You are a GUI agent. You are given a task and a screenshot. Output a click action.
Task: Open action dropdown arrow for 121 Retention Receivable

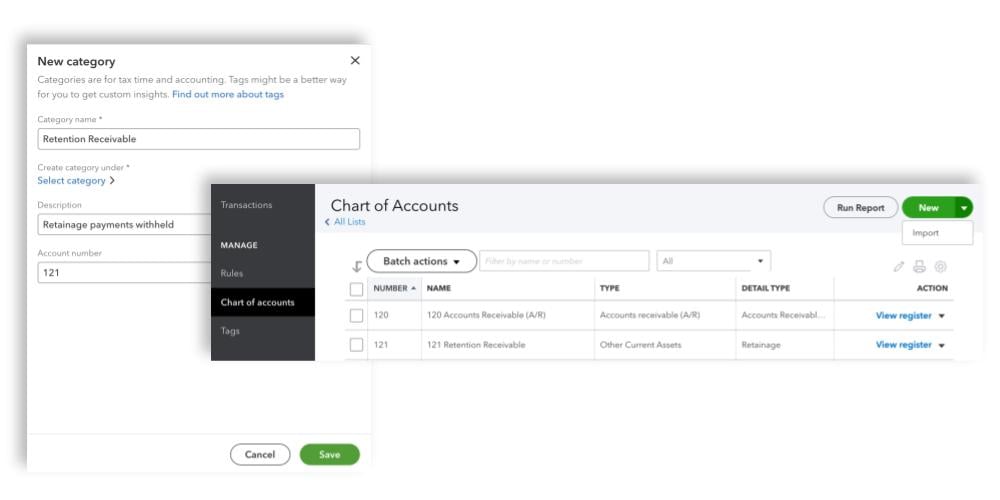(x=942, y=346)
